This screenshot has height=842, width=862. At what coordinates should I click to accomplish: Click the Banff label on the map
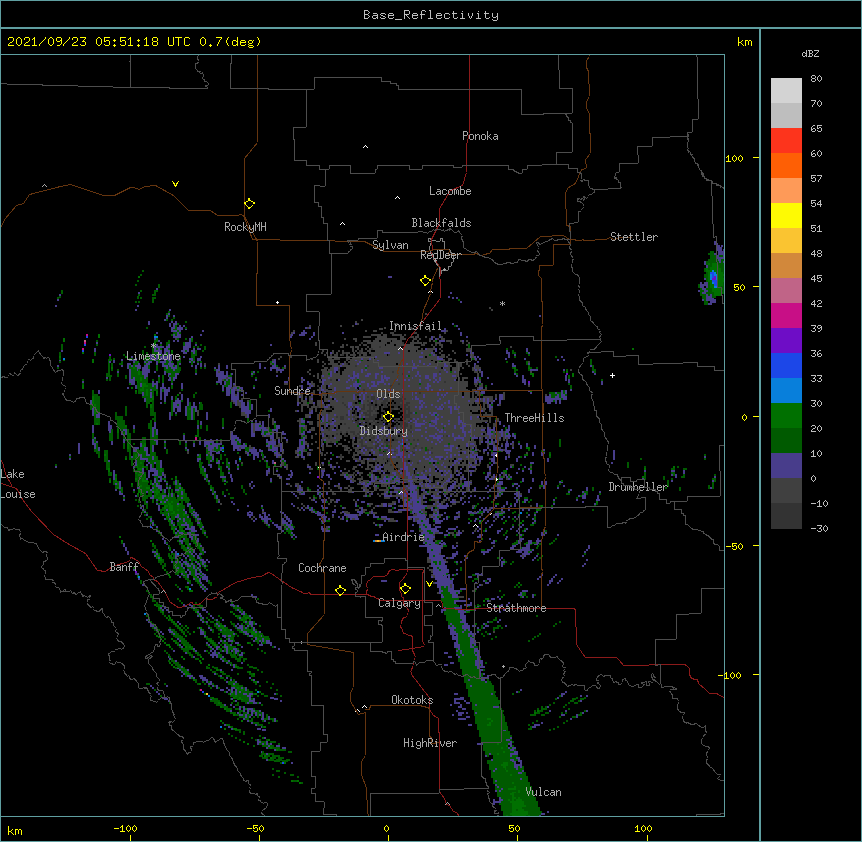point(124,567)
